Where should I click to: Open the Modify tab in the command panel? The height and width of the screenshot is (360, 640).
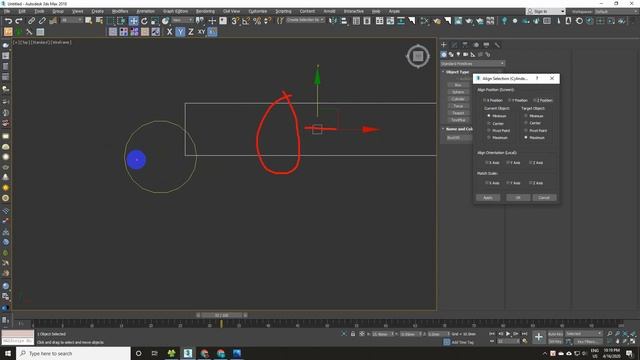point(454,44)
